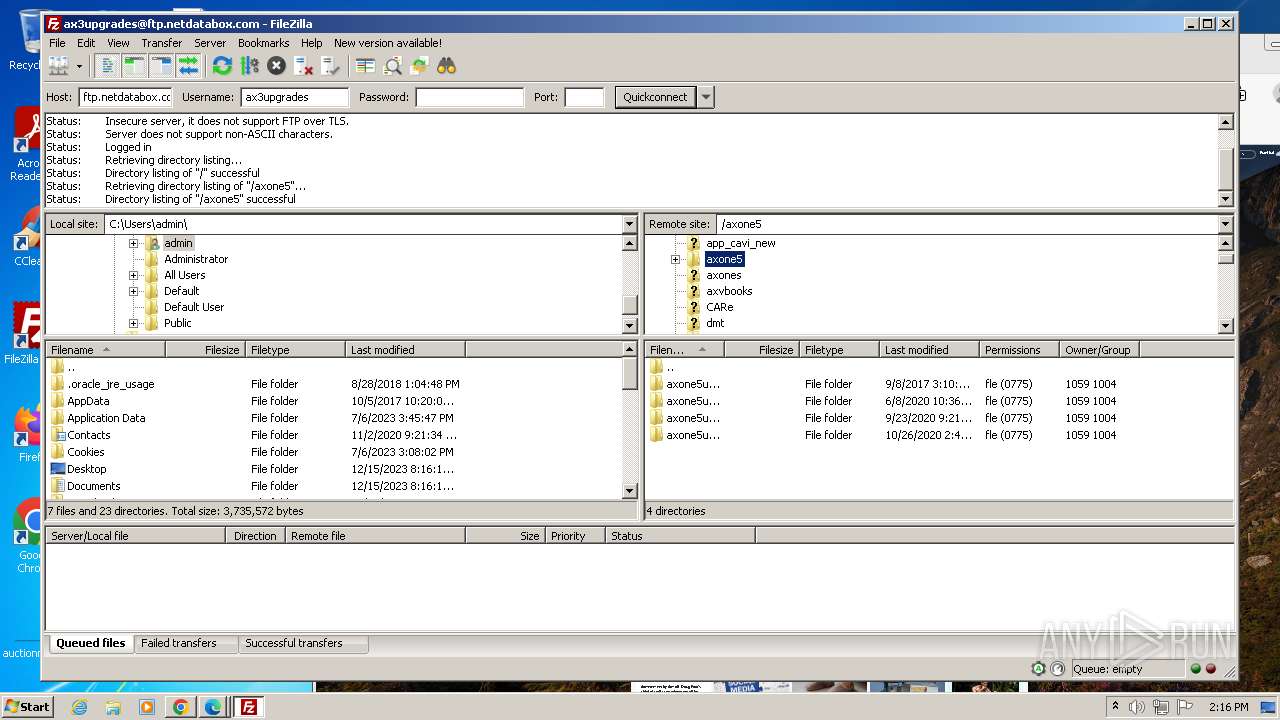Screen dimensions: 1280x720
Task: Select the Contacts folder in local list
Action: pyautogui.click(x=88, y=435)
